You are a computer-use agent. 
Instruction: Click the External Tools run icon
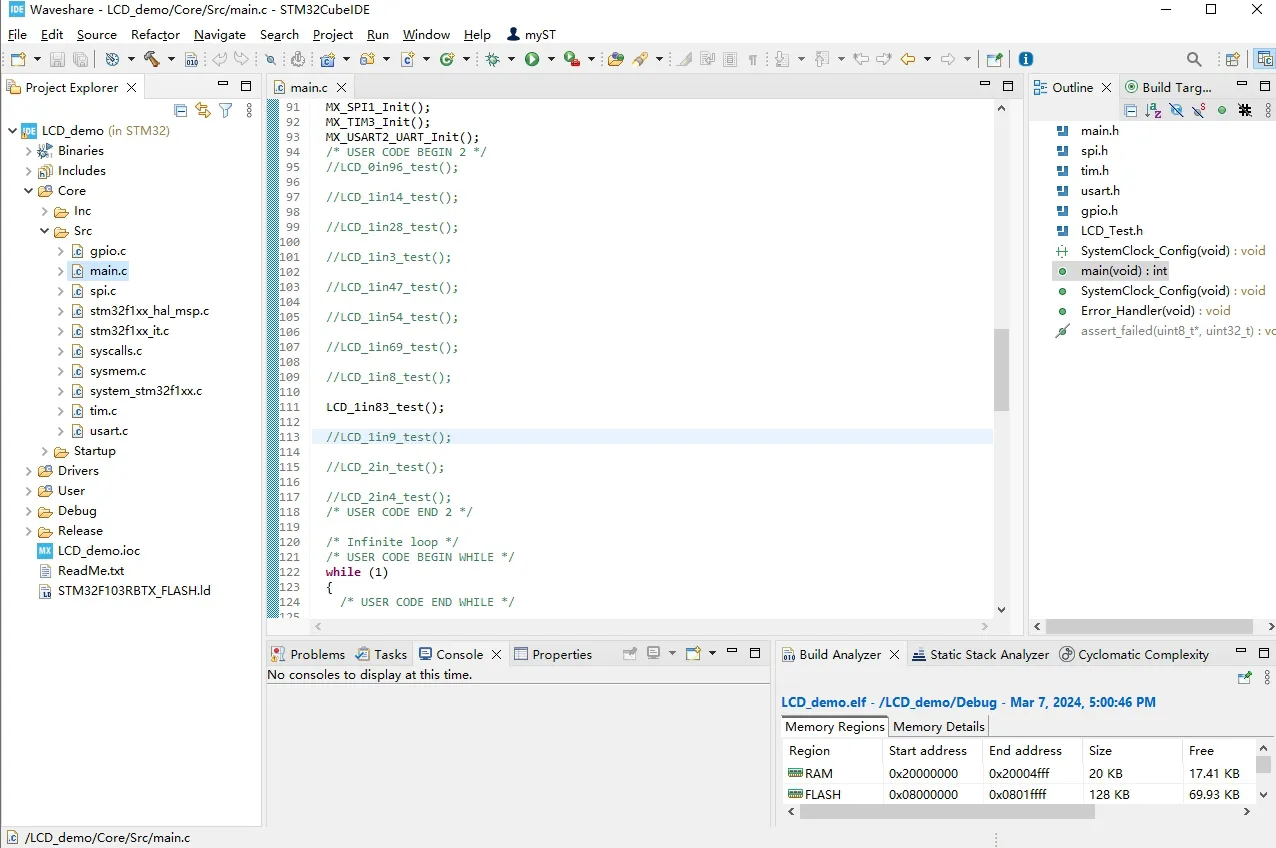[572, 59]
